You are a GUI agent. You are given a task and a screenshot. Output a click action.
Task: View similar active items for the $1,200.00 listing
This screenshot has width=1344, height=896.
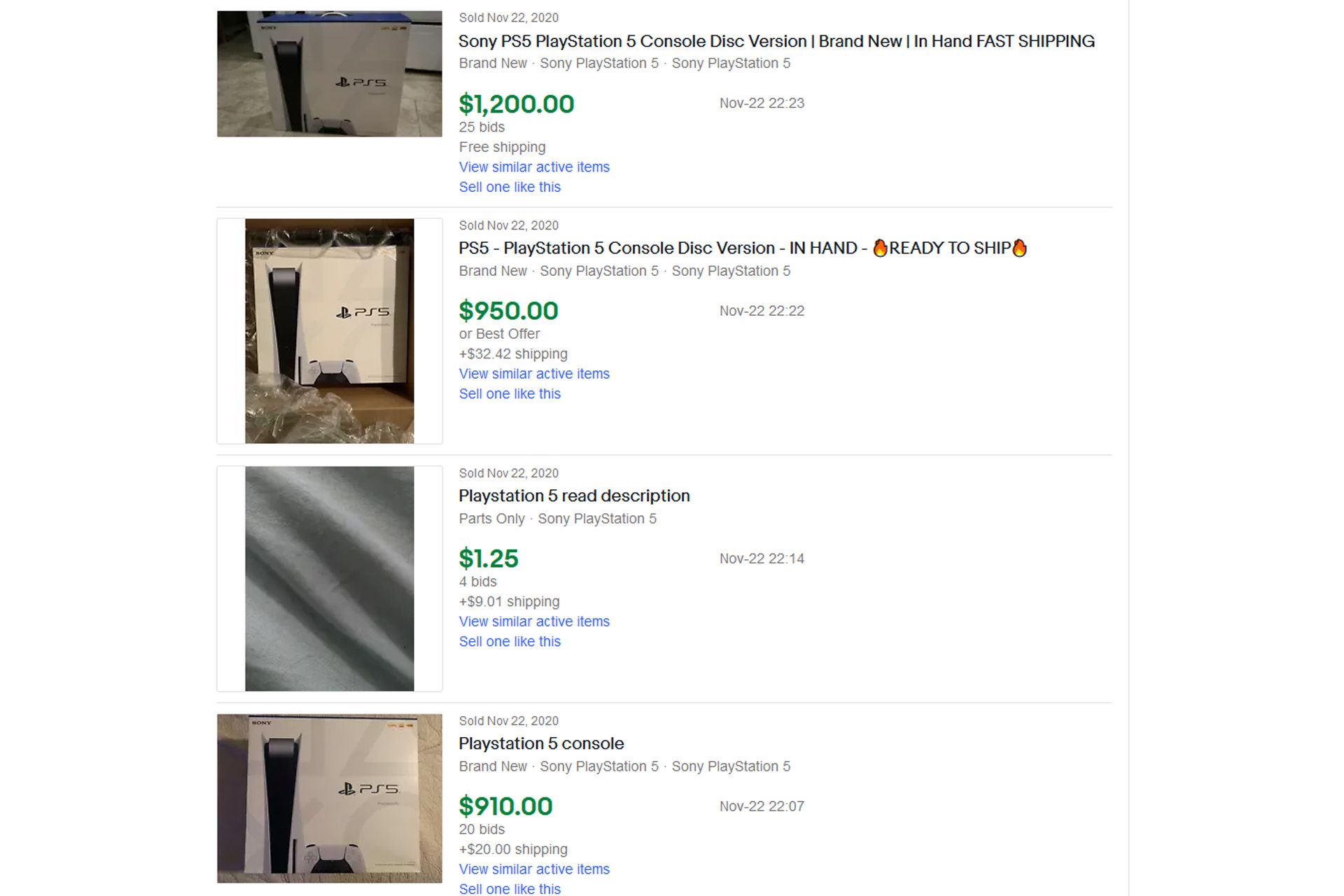tap(534, 167)
